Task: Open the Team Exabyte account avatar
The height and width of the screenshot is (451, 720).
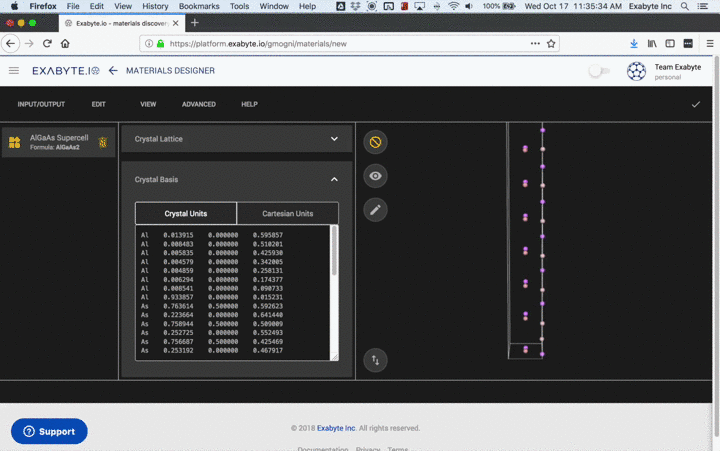Action: [636, 71]
